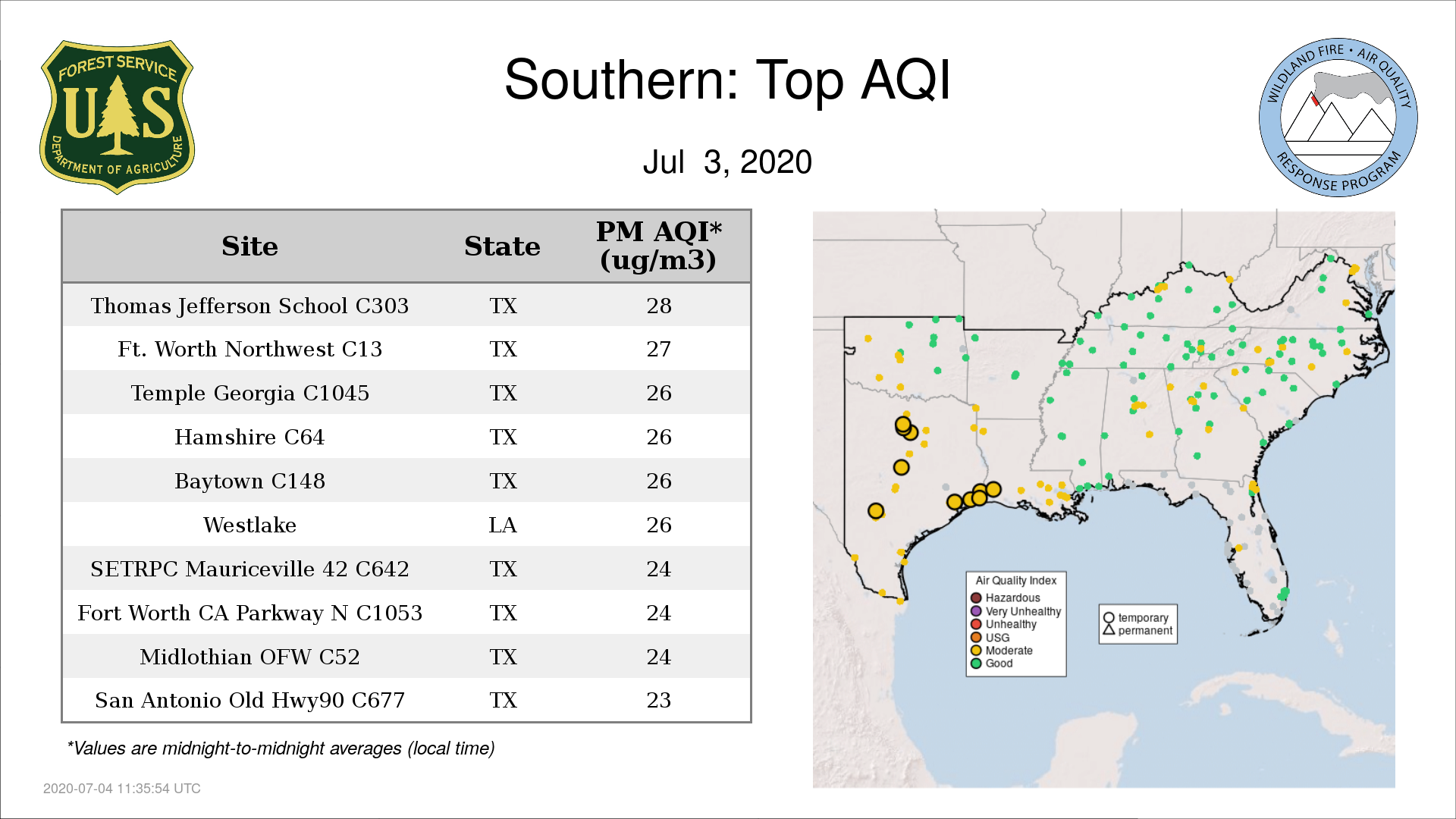
Task: Click the TX state cell for Hamshire C64
Action: click(x=503, y=438)
